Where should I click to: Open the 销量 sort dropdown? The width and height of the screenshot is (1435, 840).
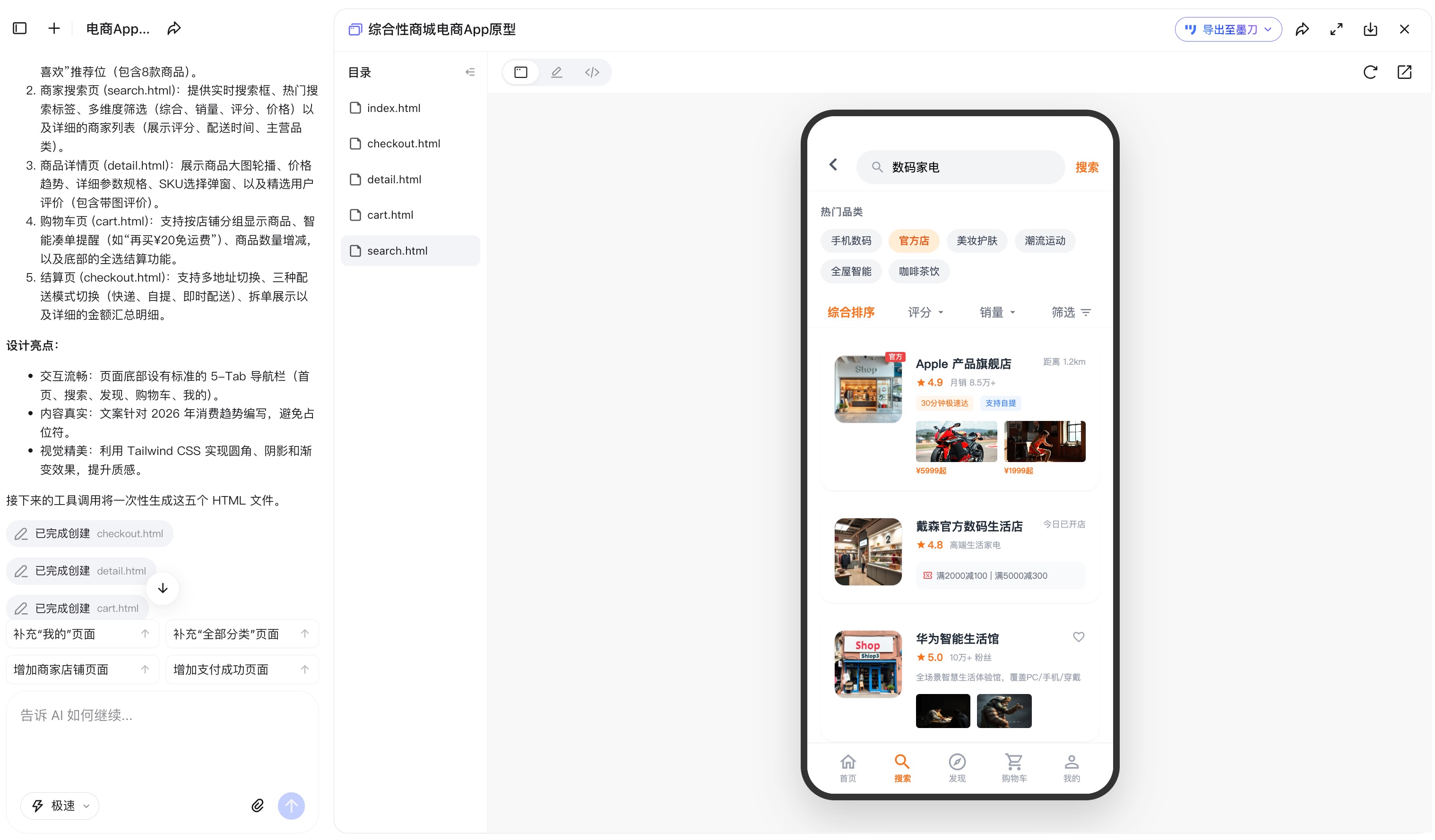click(x=998, y=312)
